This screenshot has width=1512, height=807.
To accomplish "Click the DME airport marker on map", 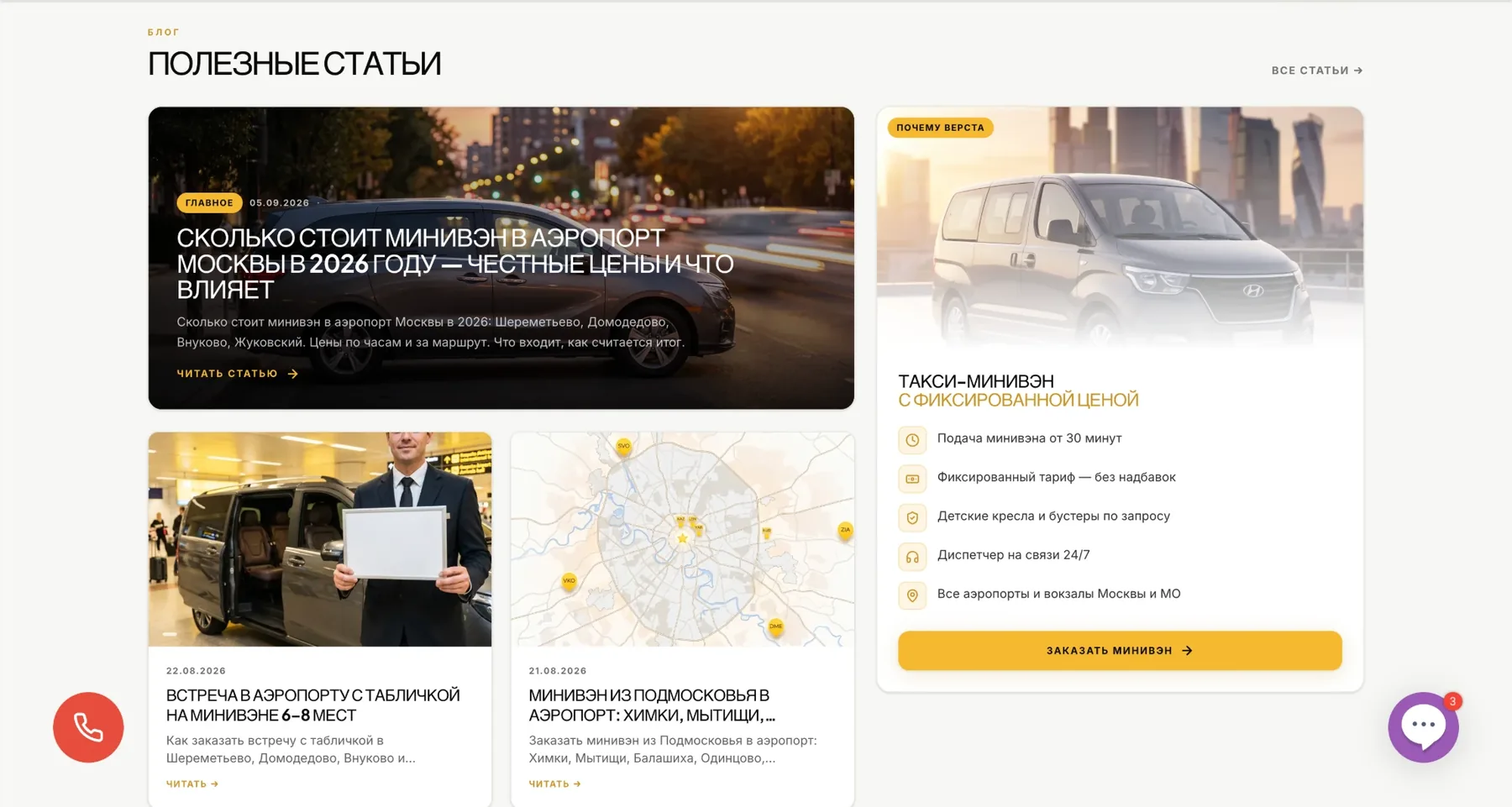I will point(775,626).
